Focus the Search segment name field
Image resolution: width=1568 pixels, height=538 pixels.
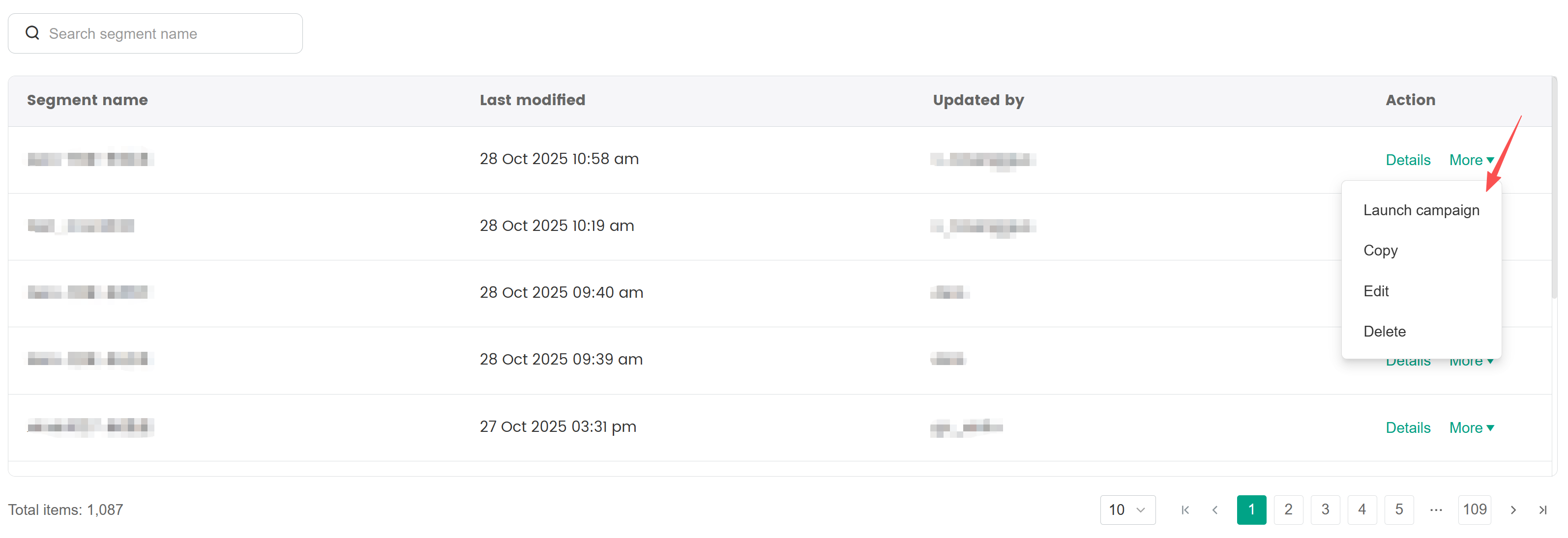point(171,33)
